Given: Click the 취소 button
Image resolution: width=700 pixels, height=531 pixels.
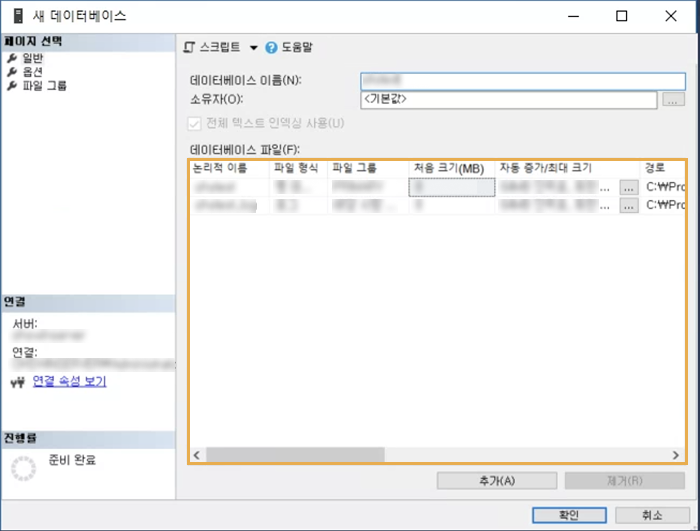Looking at the screenshot, I should (651, 514).
